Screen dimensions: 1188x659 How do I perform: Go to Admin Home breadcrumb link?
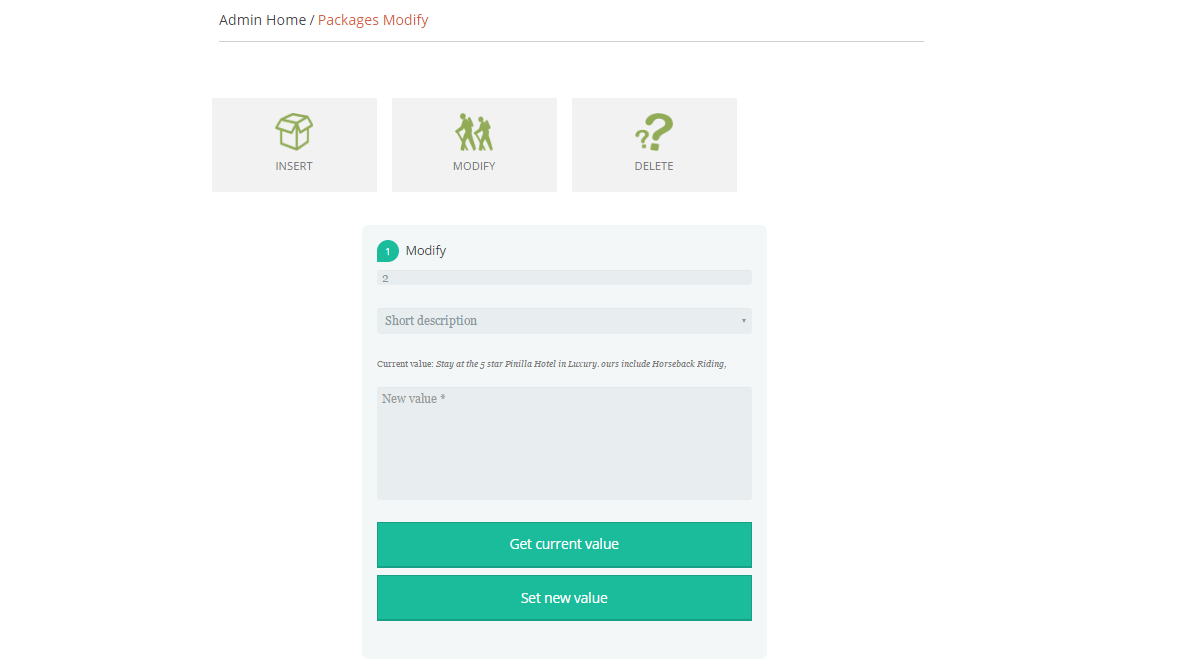[262, 20]
